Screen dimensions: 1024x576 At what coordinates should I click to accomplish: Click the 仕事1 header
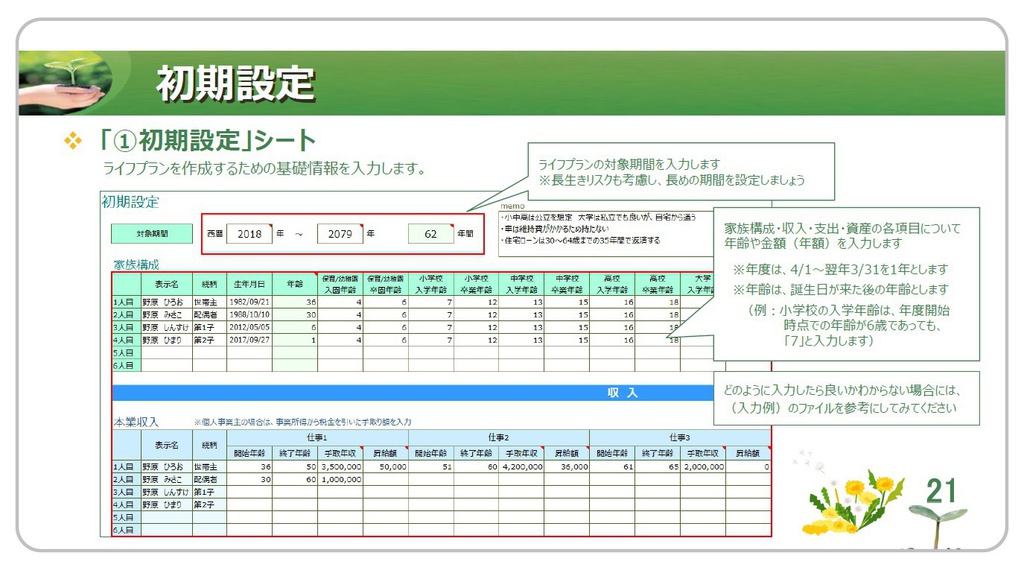tap(317, 437)
